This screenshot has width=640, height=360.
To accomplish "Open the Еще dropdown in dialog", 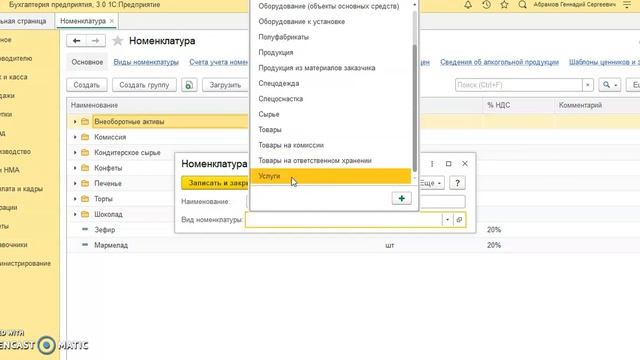I will tap(431, 183).
